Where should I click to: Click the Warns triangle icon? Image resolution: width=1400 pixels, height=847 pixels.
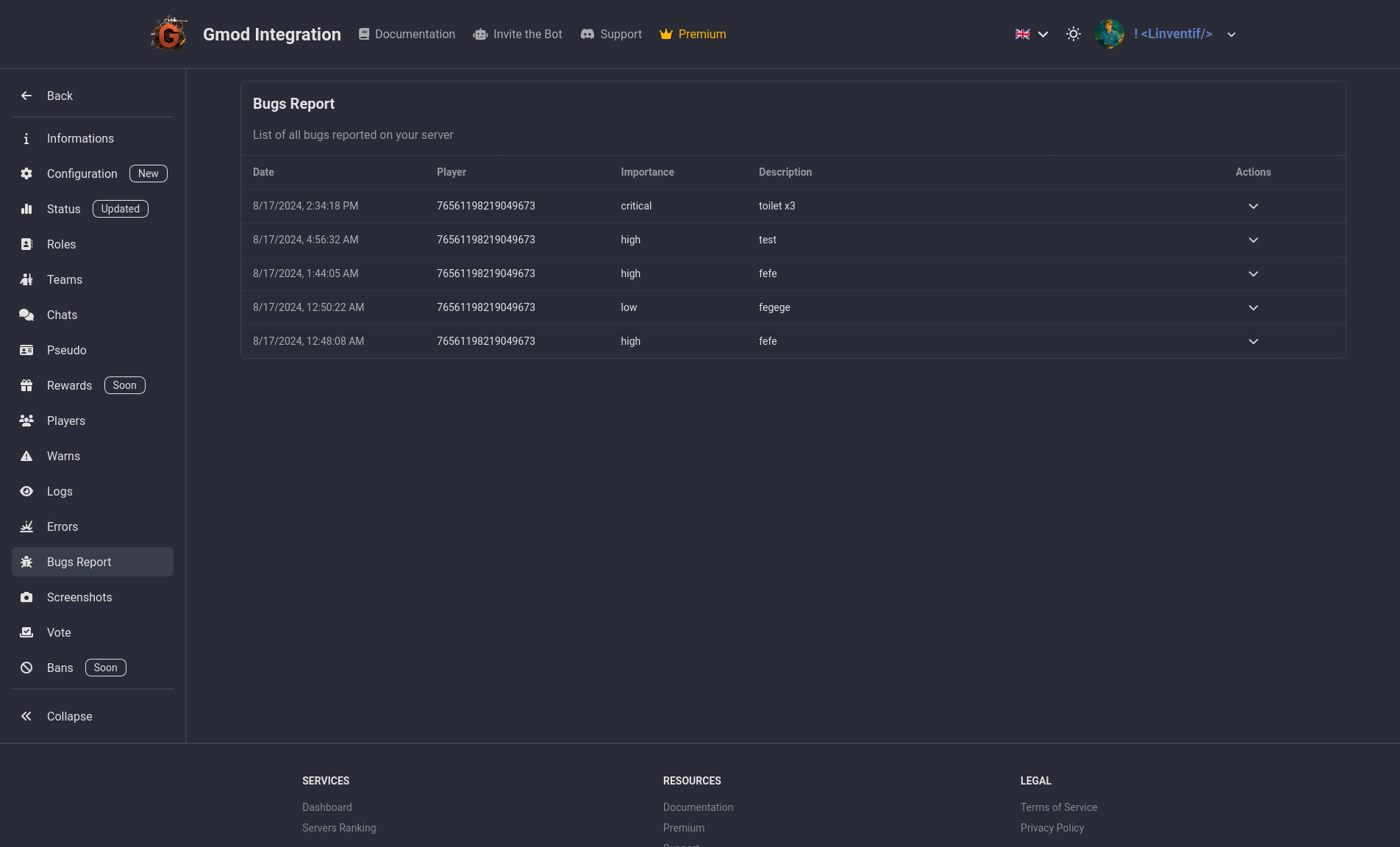(26, 457)
